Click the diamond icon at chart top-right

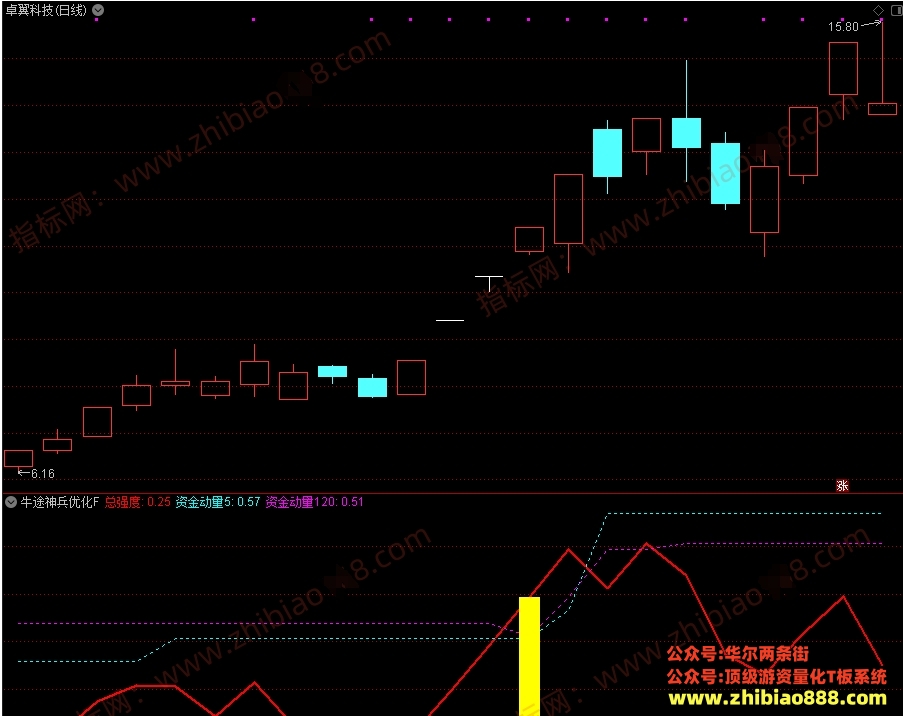[878, 10]
